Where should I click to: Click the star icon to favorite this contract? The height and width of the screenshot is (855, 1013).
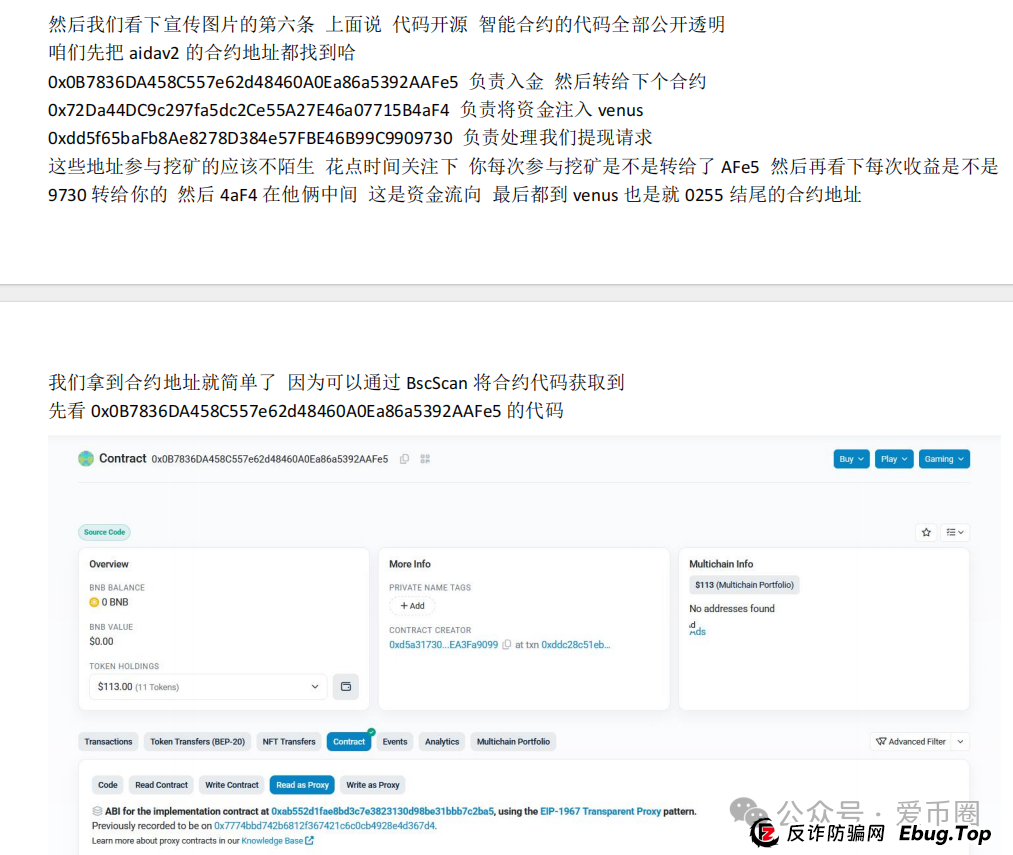click(x=926, y=532)
